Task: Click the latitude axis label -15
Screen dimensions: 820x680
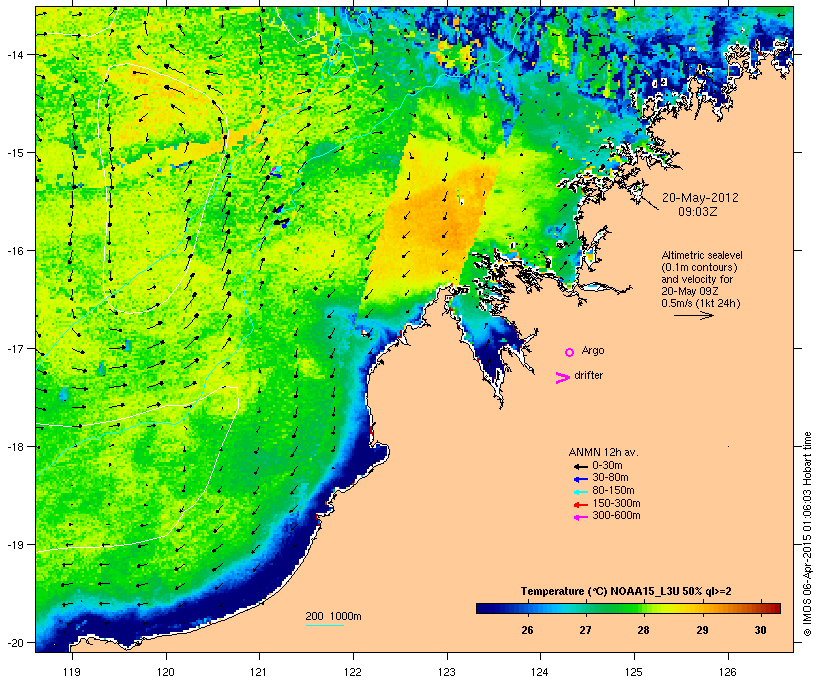Action: [x=15, y=153]
